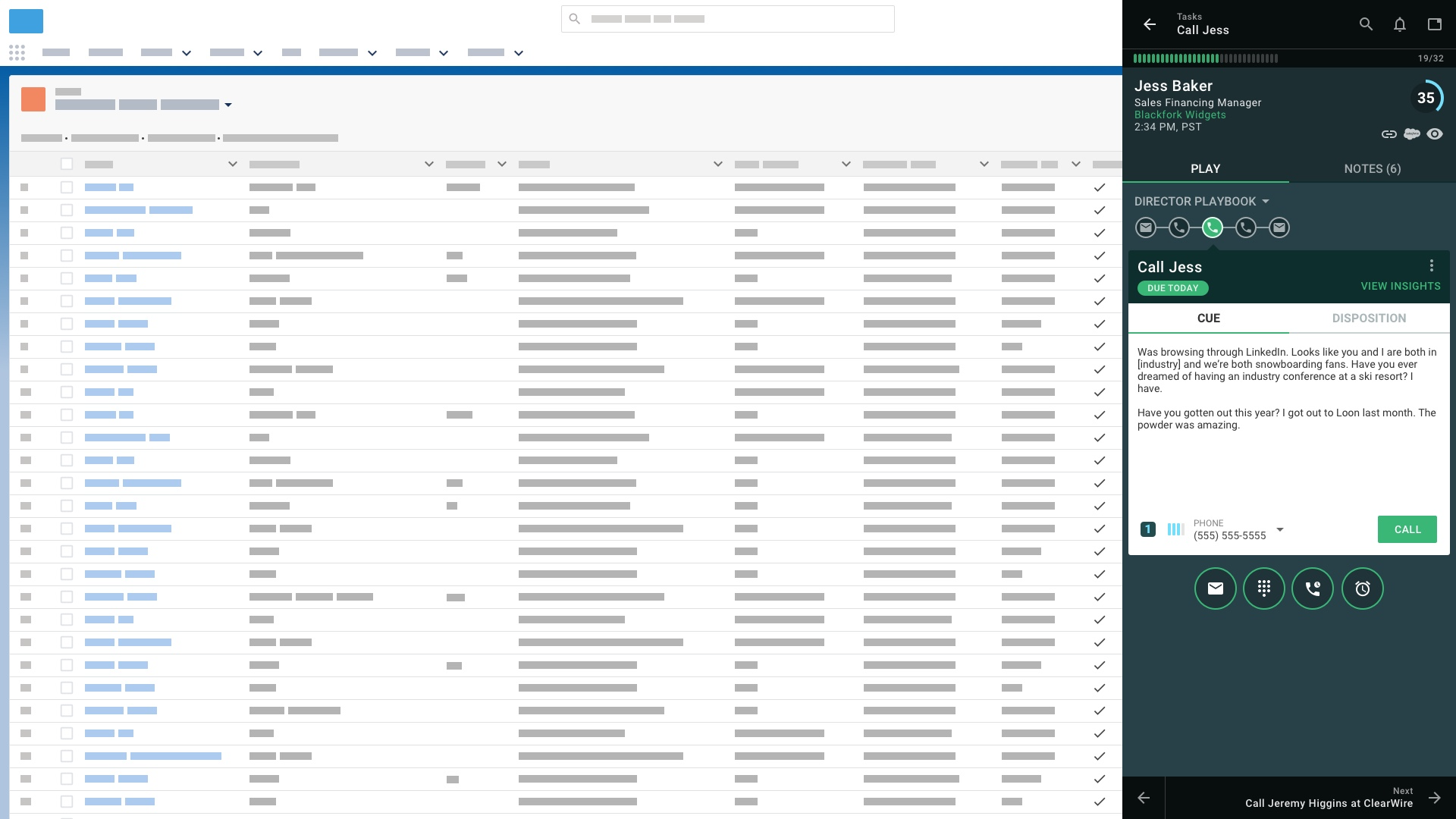
Task: Select the active green call step
Action: (x=1213, y=227)
